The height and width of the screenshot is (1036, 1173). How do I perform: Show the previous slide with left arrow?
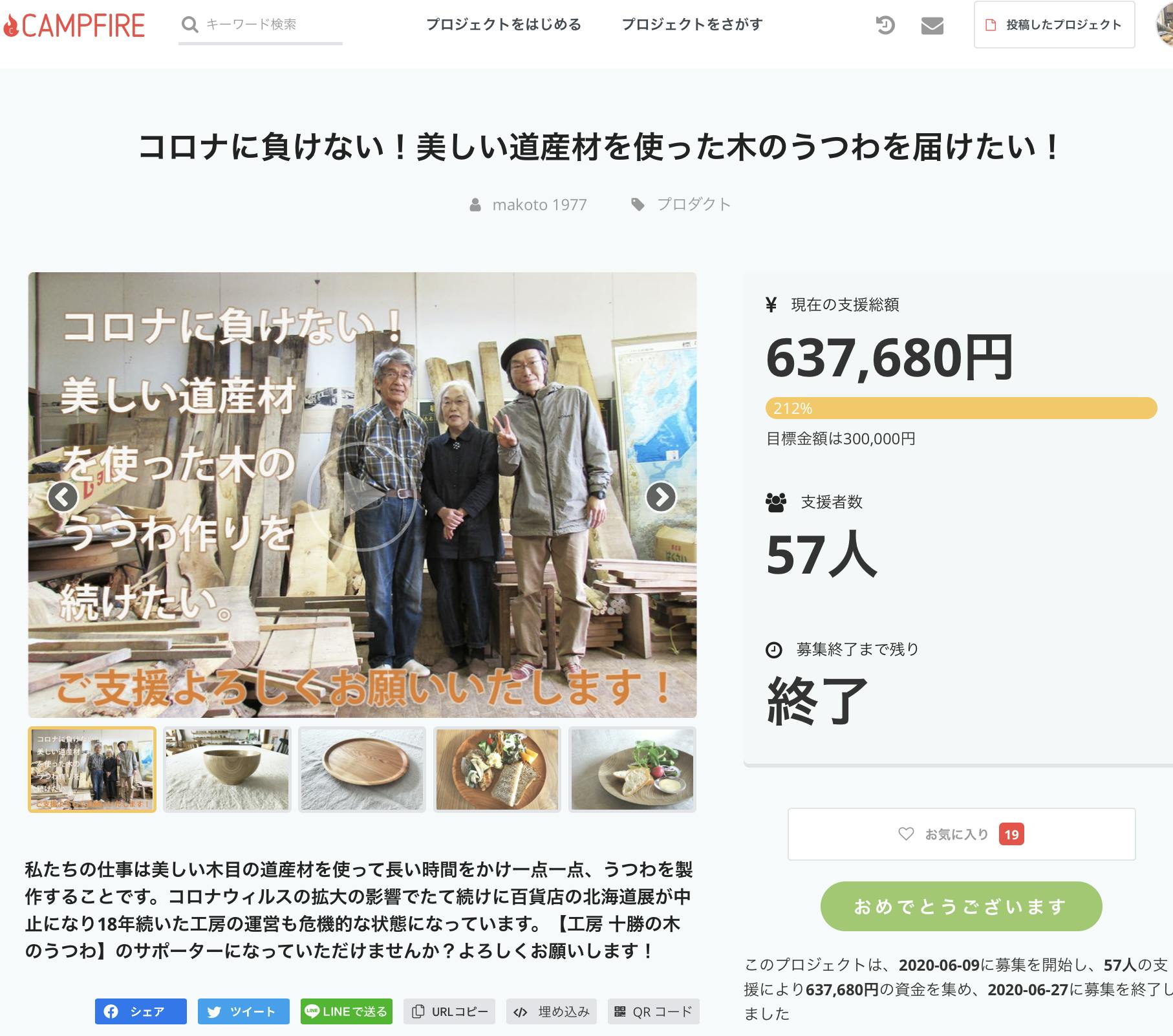click(x=63, y=497)
